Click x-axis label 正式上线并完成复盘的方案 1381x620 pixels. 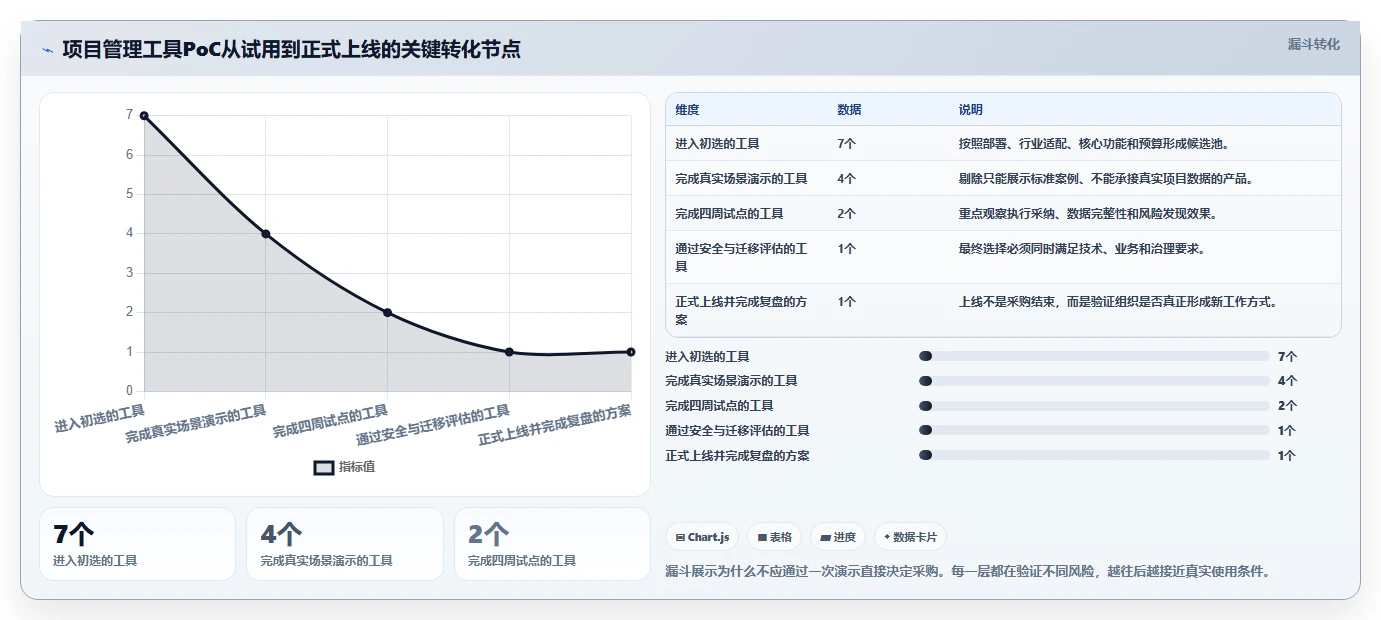(555, 425)
